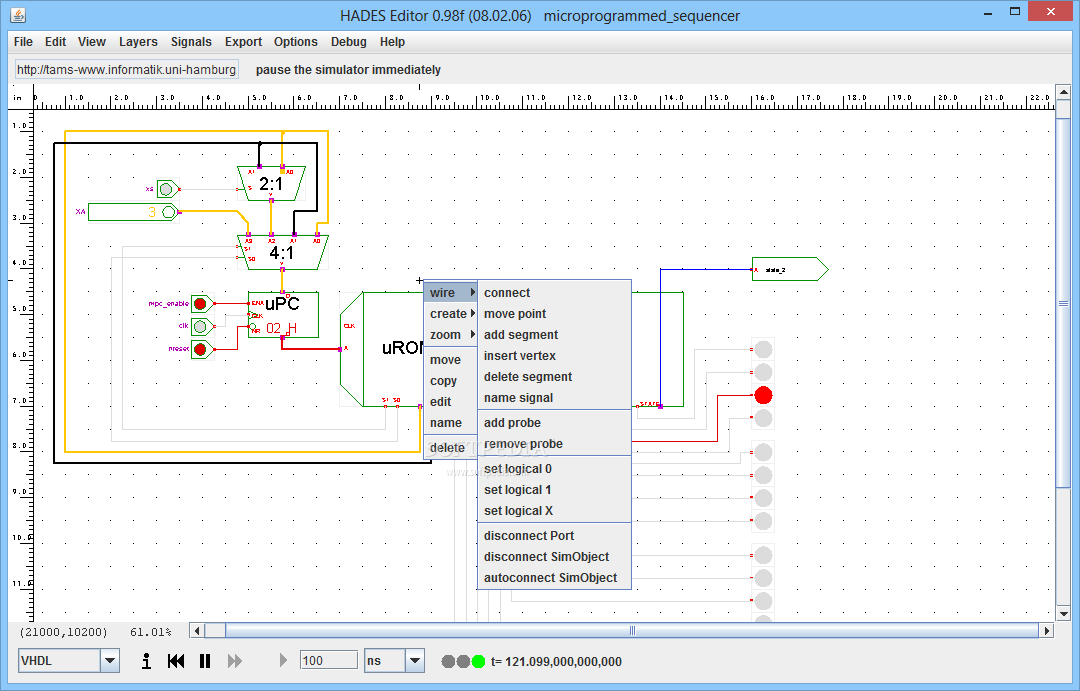Toggle the clk input switch

pos(200,326)
